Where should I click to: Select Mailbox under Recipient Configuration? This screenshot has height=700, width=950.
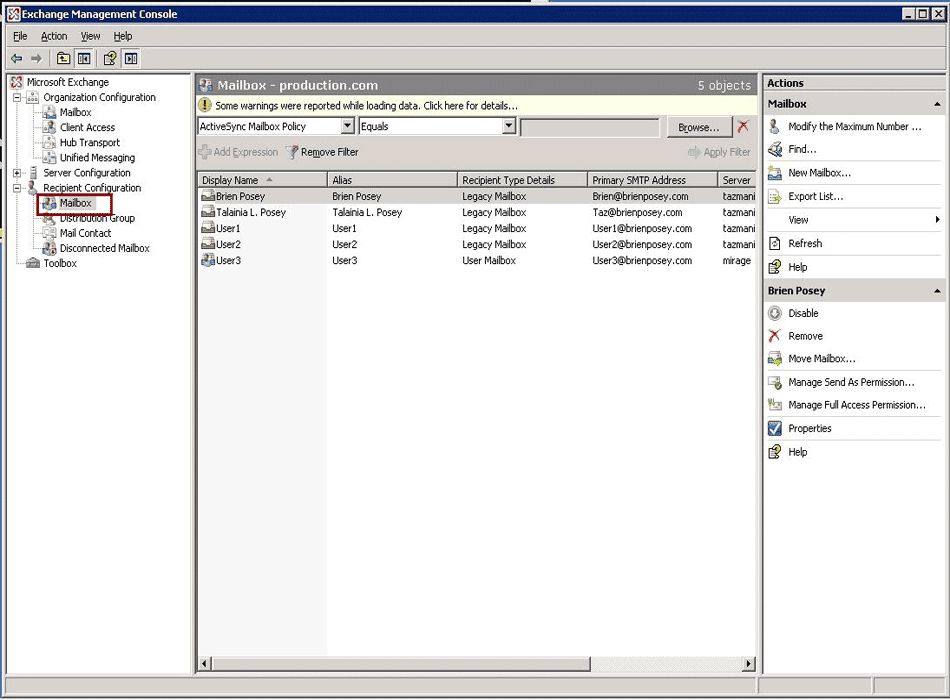click(x=75, y=204)
